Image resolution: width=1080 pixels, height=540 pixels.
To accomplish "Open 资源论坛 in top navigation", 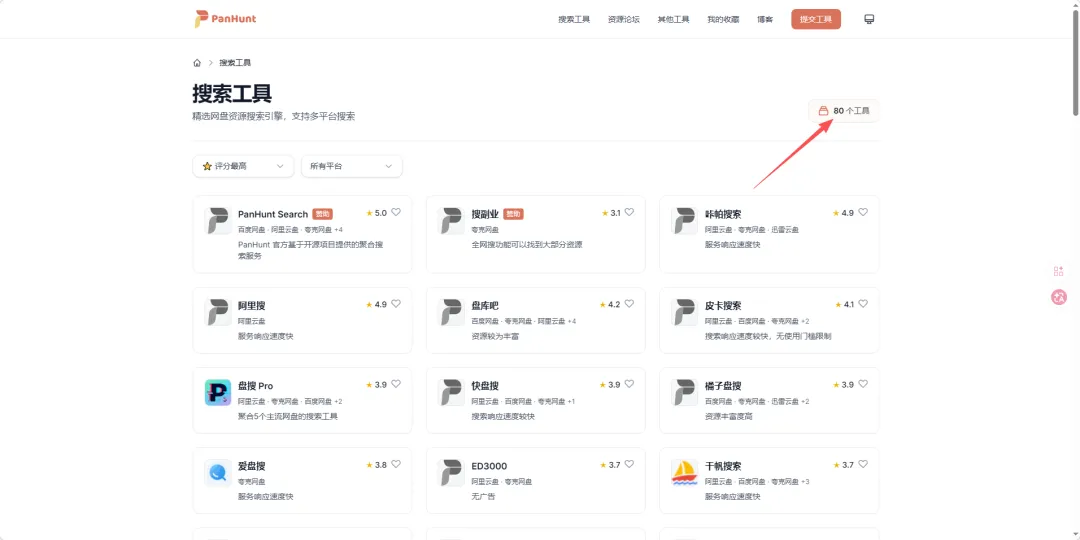I will pos(623,19).
